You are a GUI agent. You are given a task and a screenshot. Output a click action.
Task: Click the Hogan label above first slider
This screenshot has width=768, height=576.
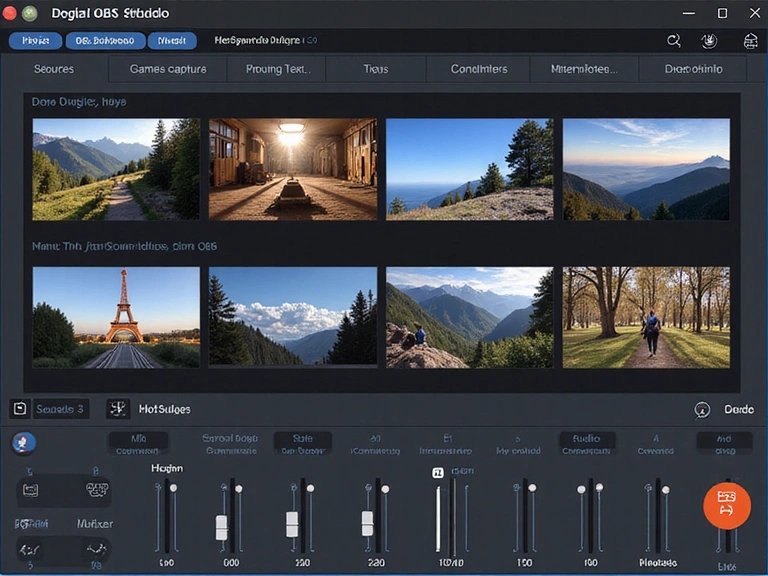coord(167,468)
